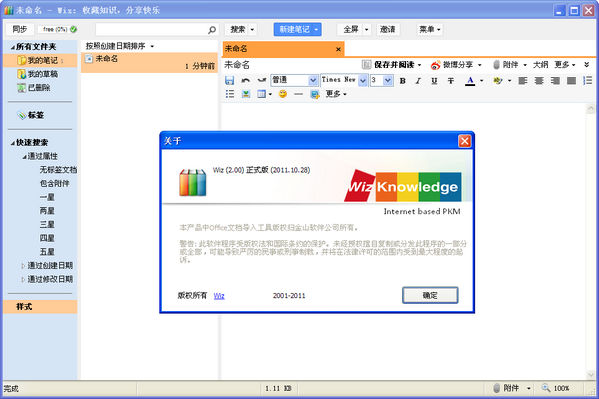Click the redo arrow icon
The width and height of the screenshot is (599, 399).
(x=261, y=80)
